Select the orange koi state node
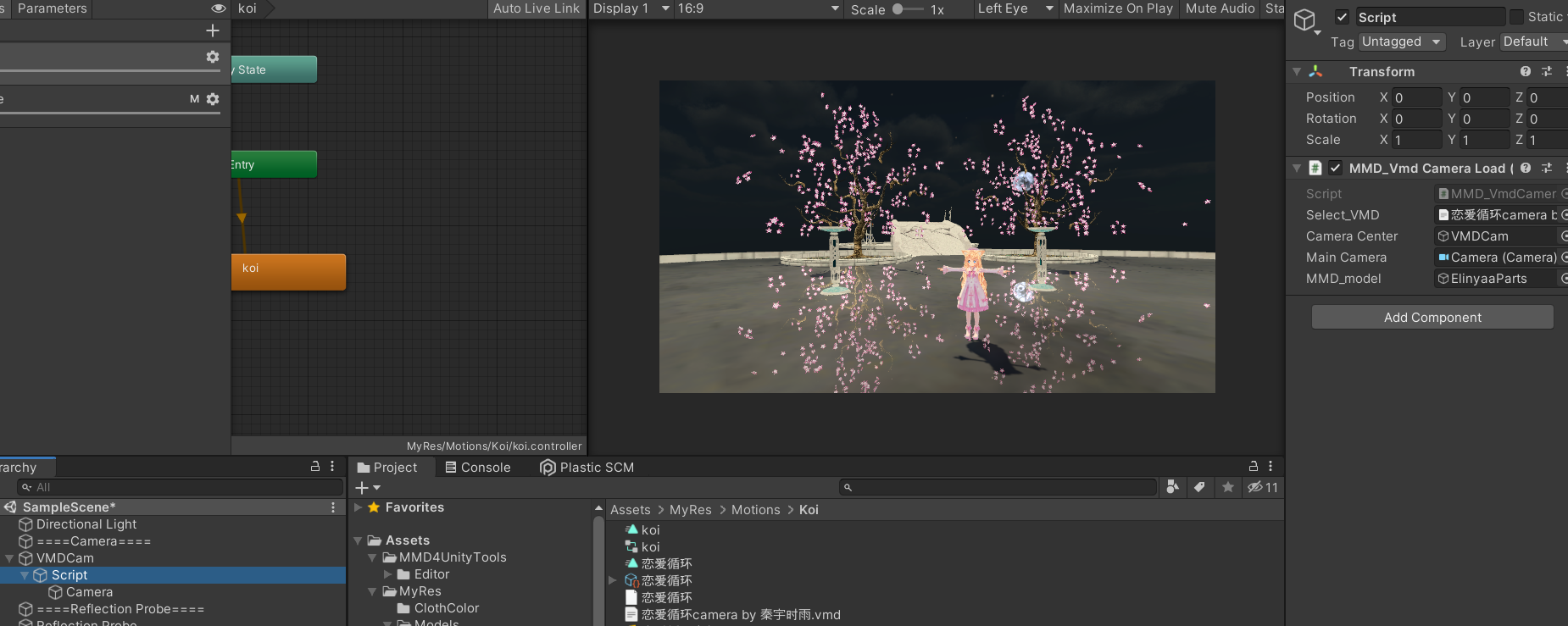Image resolution: width=1568 pixels, height=626 pixels. point(288,272)
